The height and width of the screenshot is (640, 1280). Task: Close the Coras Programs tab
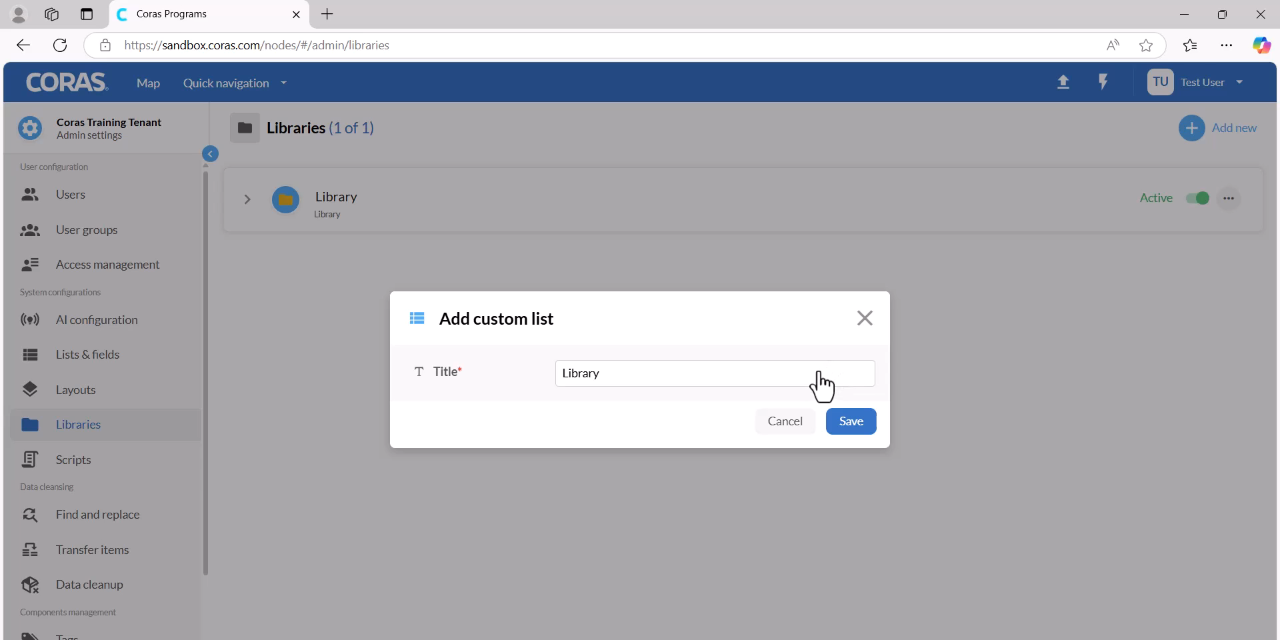[x=296, y=14]
